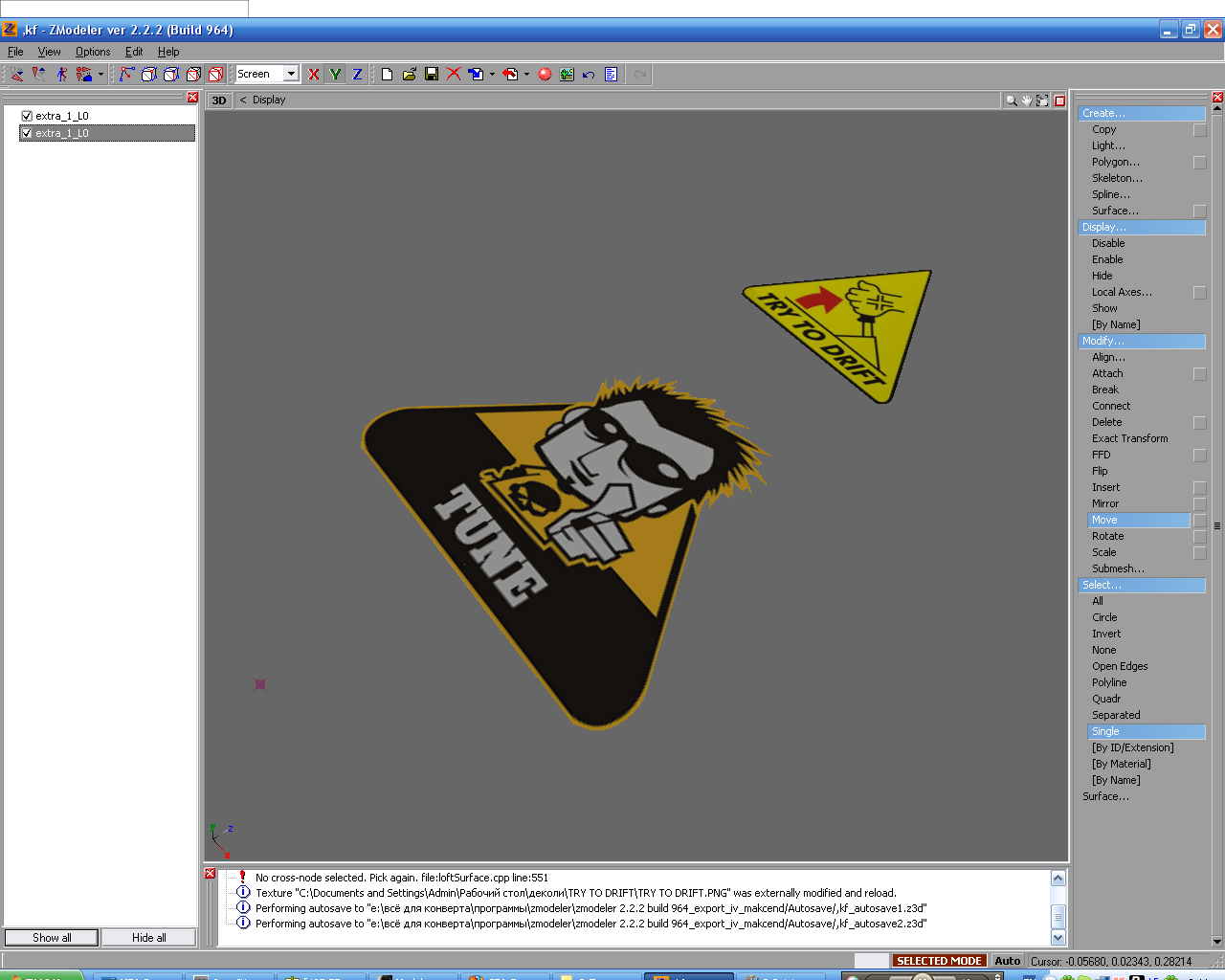Screen dimensions: 1225x980
Task: Create new scene with blank page icon
Action: pos(388,75)
